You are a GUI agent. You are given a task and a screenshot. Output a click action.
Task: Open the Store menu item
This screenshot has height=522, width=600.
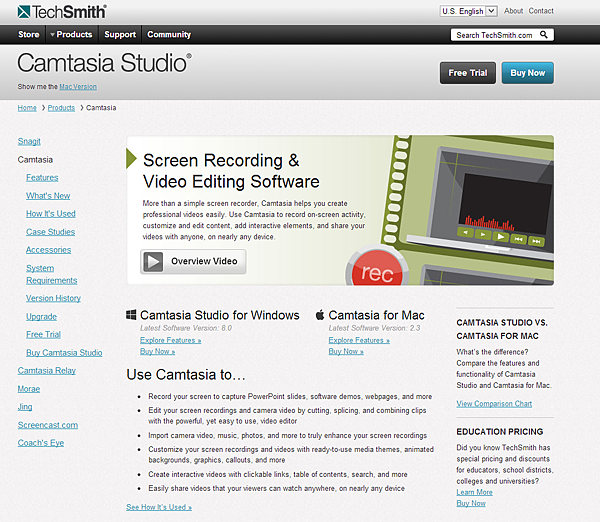(29, 34)
